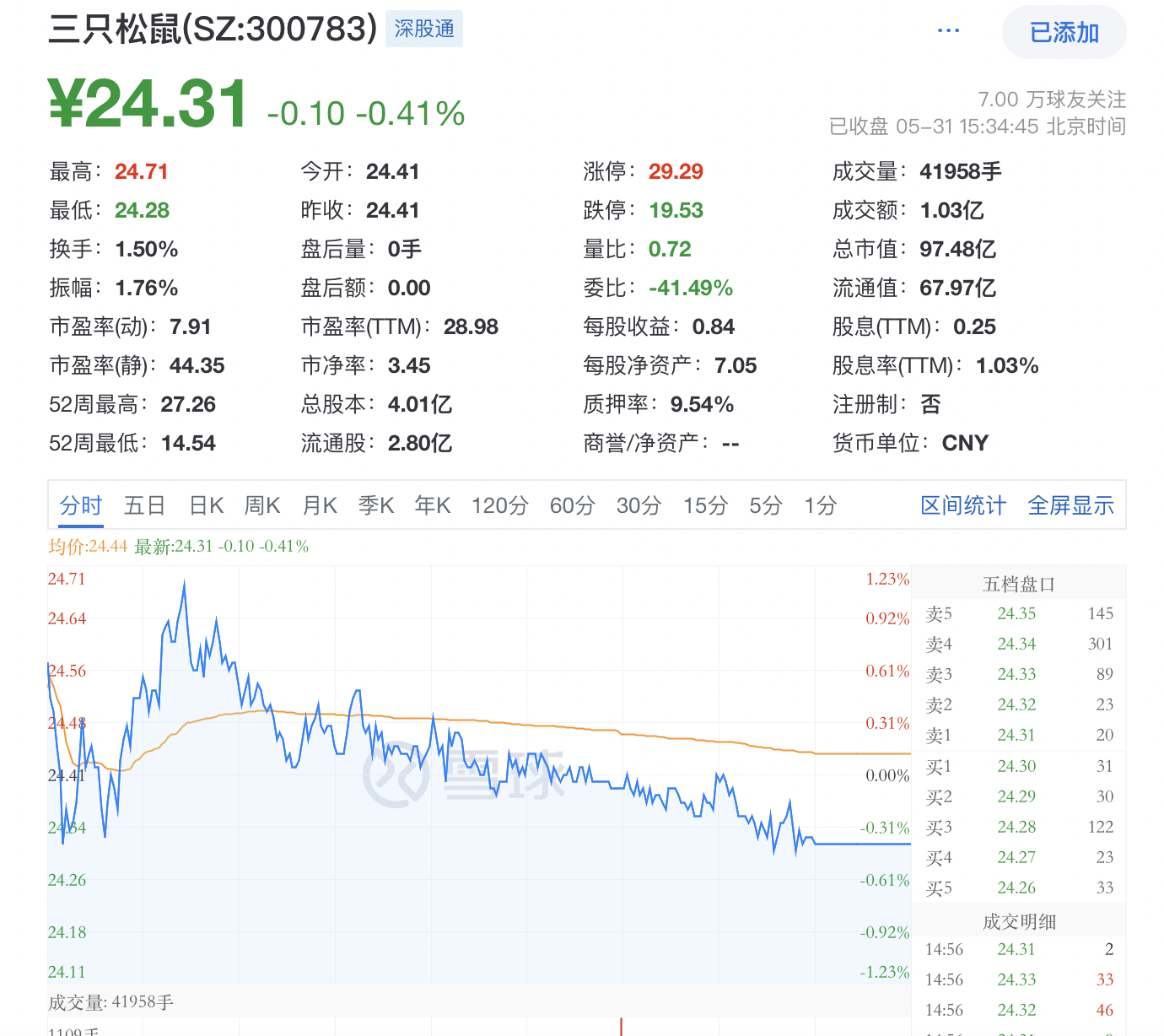The height and width of the screenshot is (1036, 1164).
Task: Click the 成交量 value 41958手
Action: [961, 171]
